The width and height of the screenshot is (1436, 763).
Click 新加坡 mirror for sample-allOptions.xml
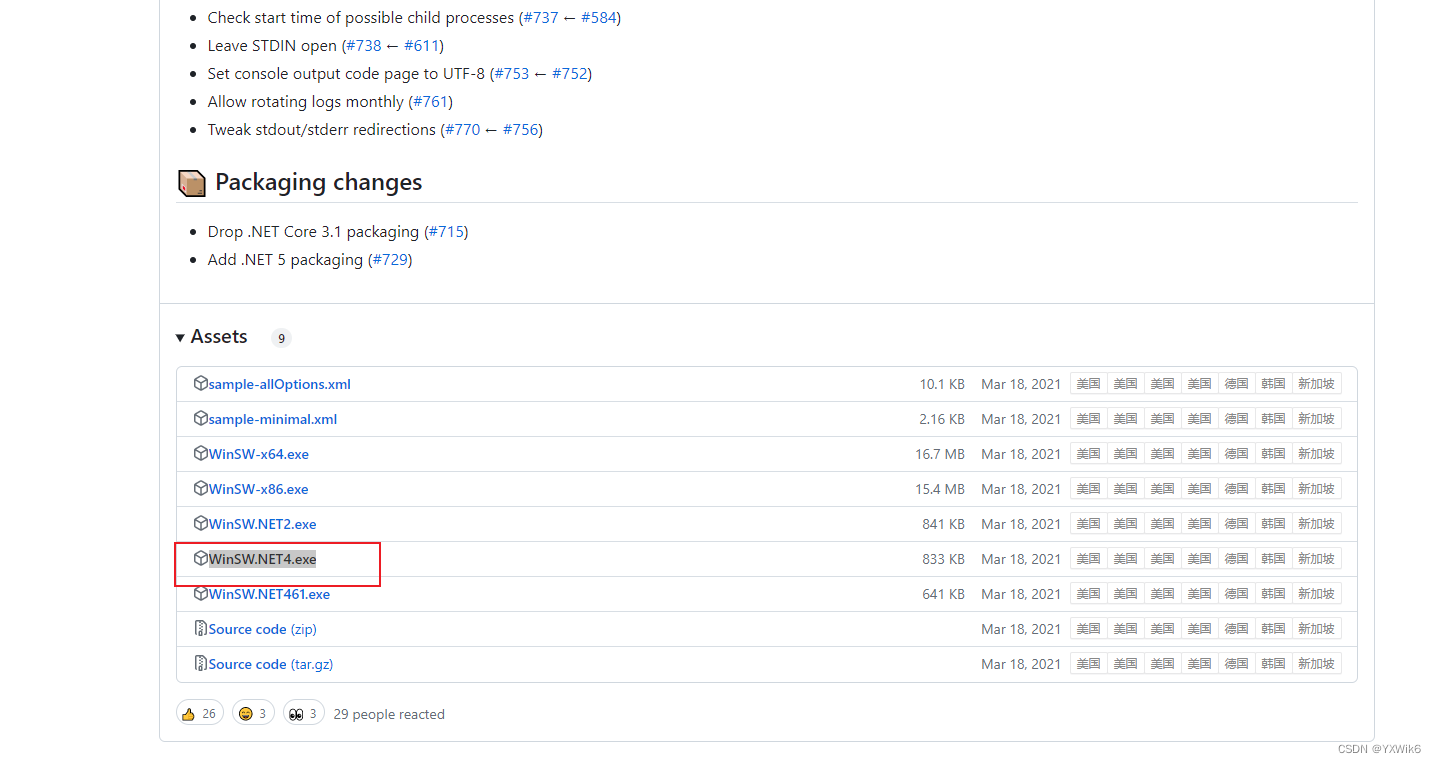coord(1316,384)
